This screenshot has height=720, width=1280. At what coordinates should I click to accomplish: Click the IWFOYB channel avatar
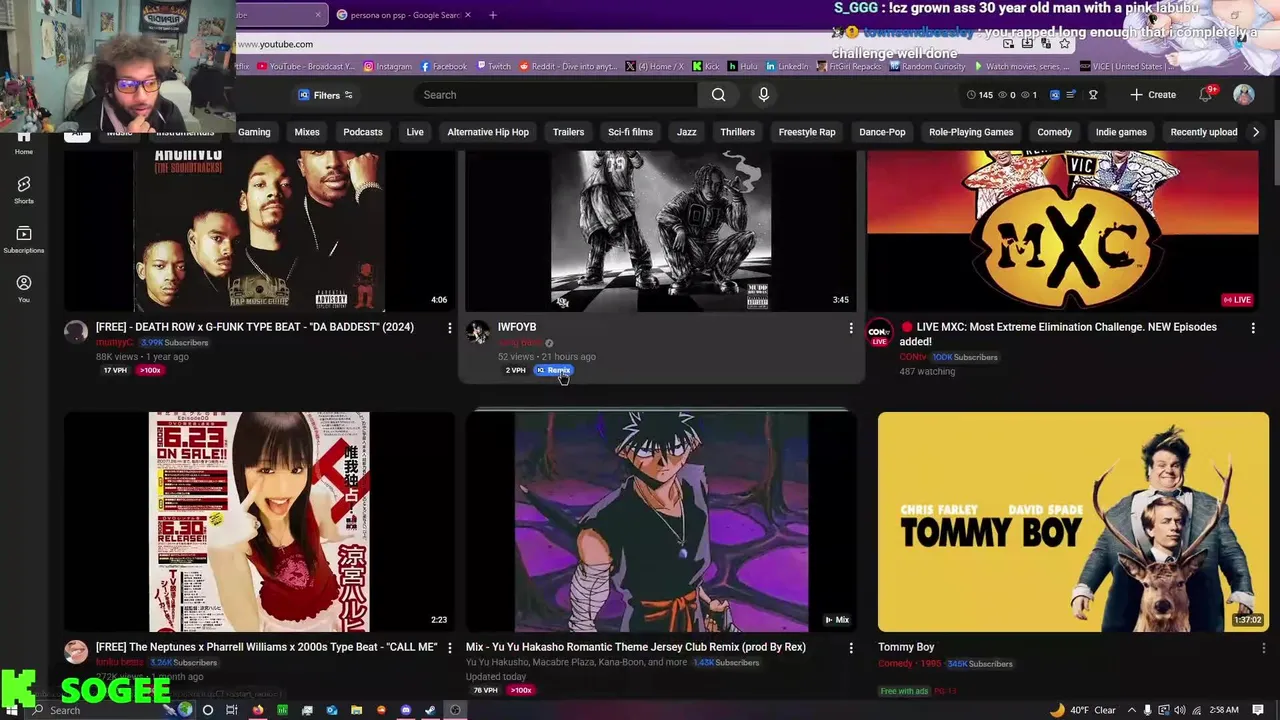pos(478,332)
